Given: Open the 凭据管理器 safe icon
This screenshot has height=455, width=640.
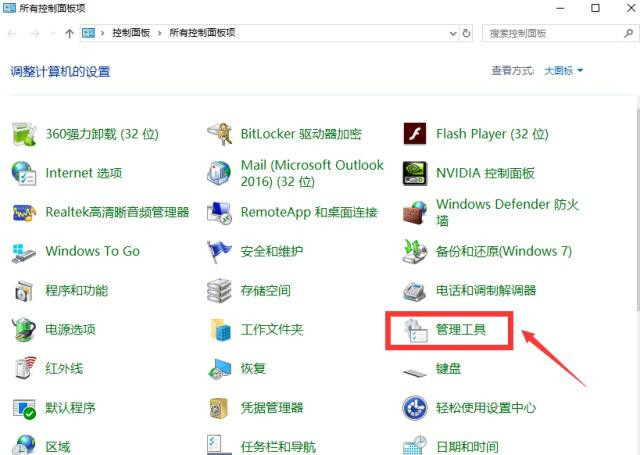Looking at the screenshot, I should (x=219, y=408).
